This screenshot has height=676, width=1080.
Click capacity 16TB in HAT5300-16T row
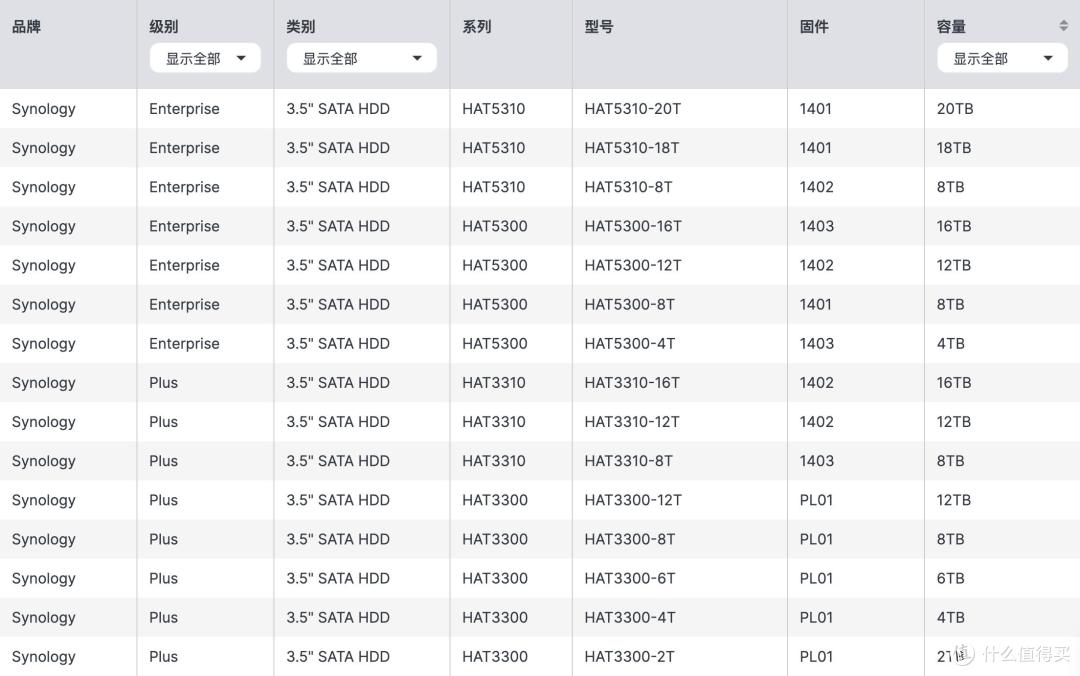(x=953, y=227)
